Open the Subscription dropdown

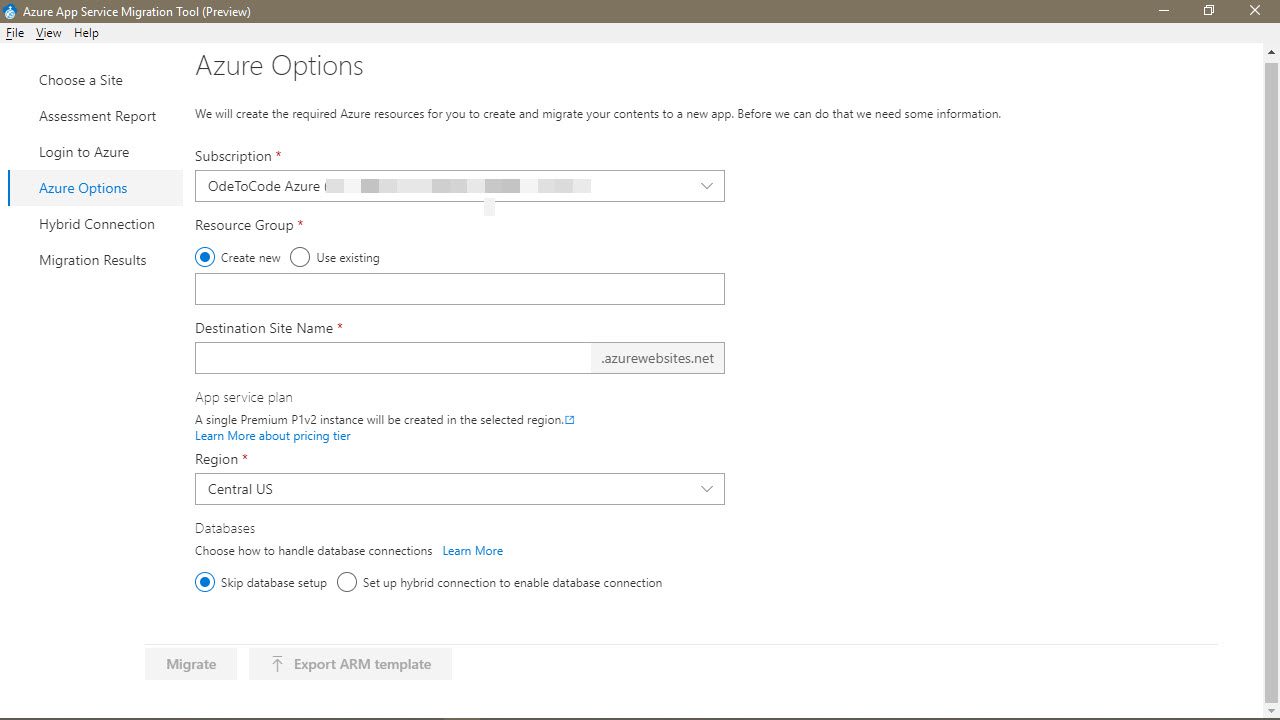coord(459,186)
